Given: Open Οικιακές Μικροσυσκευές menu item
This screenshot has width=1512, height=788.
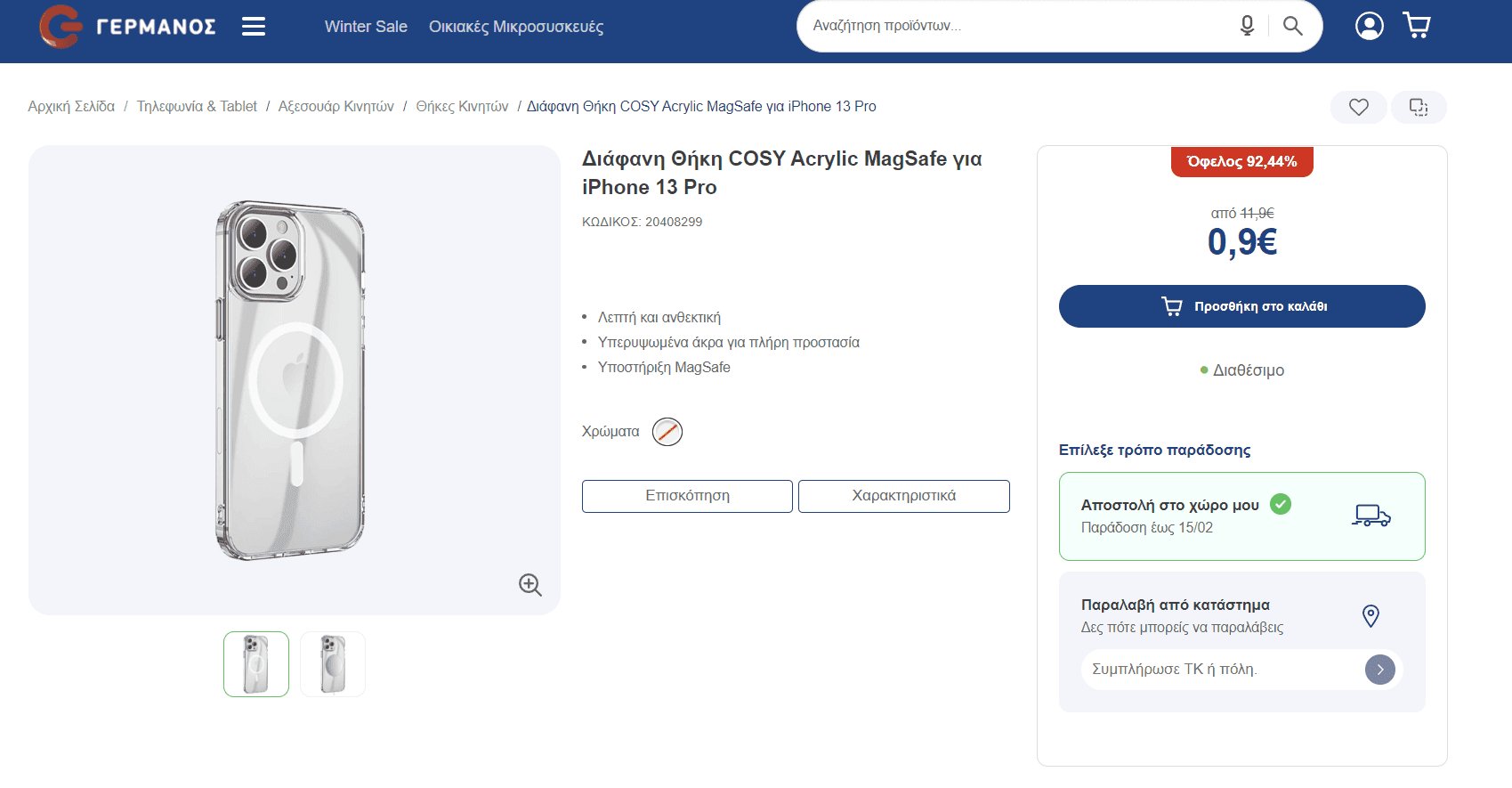Looking at the screenshot, I should [516, 27].
